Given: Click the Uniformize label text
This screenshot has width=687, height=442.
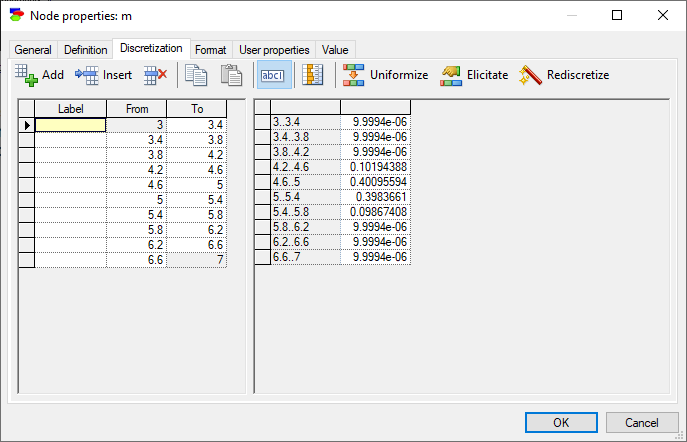Looking at the screenshot, I should coord(399,75).
